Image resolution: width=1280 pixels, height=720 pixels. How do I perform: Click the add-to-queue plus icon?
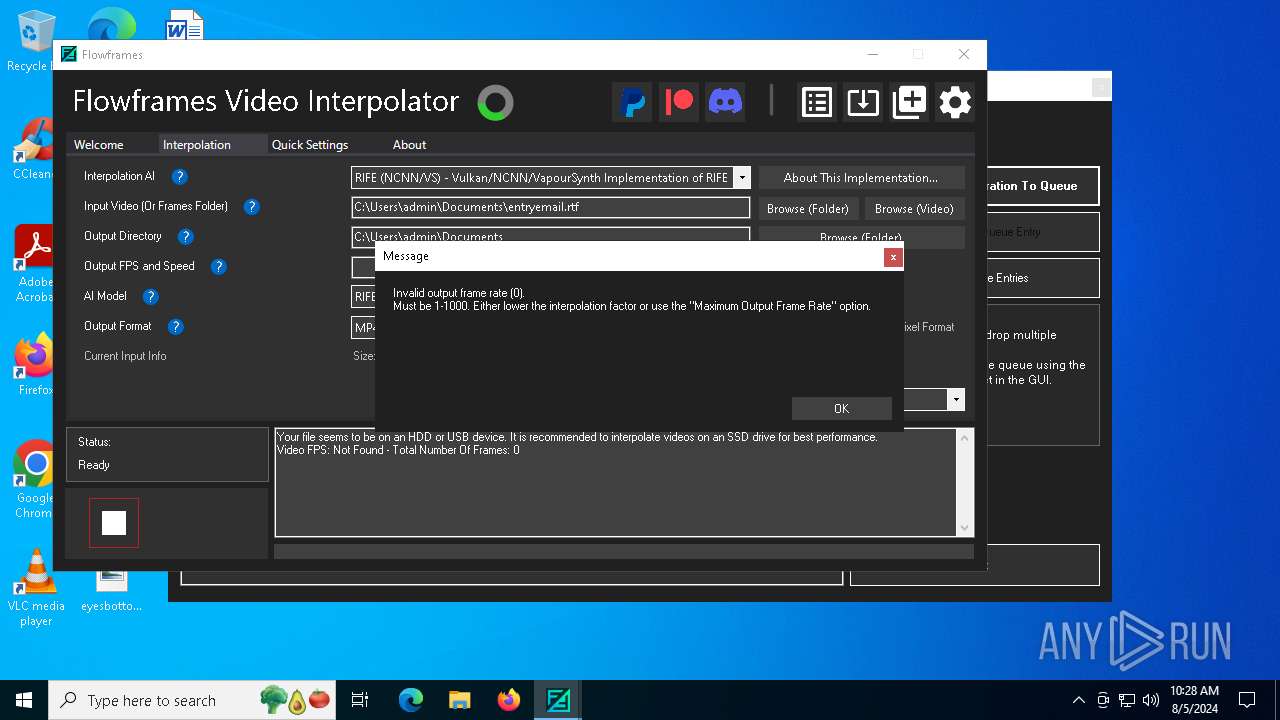pyautogui.click(x=909, y=102)
